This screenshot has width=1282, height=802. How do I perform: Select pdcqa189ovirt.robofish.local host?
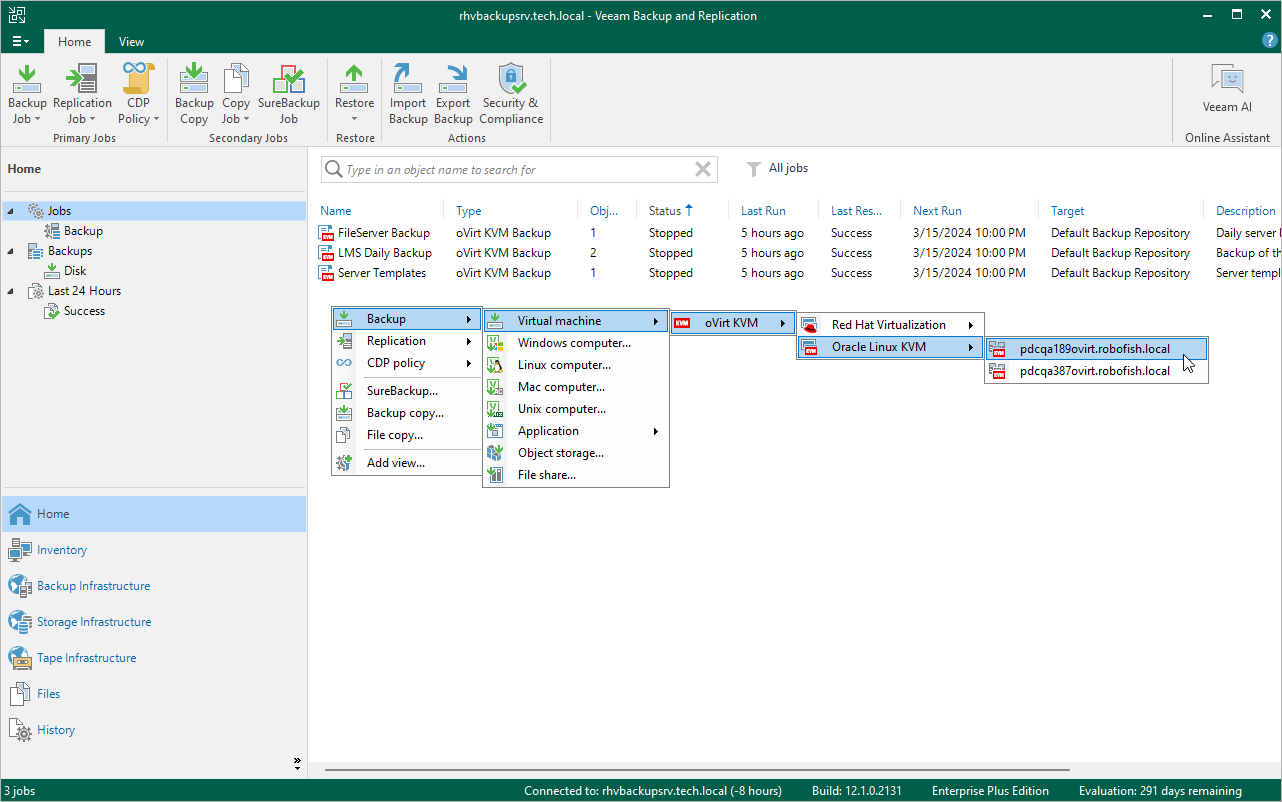click(x=1097, y=349)
